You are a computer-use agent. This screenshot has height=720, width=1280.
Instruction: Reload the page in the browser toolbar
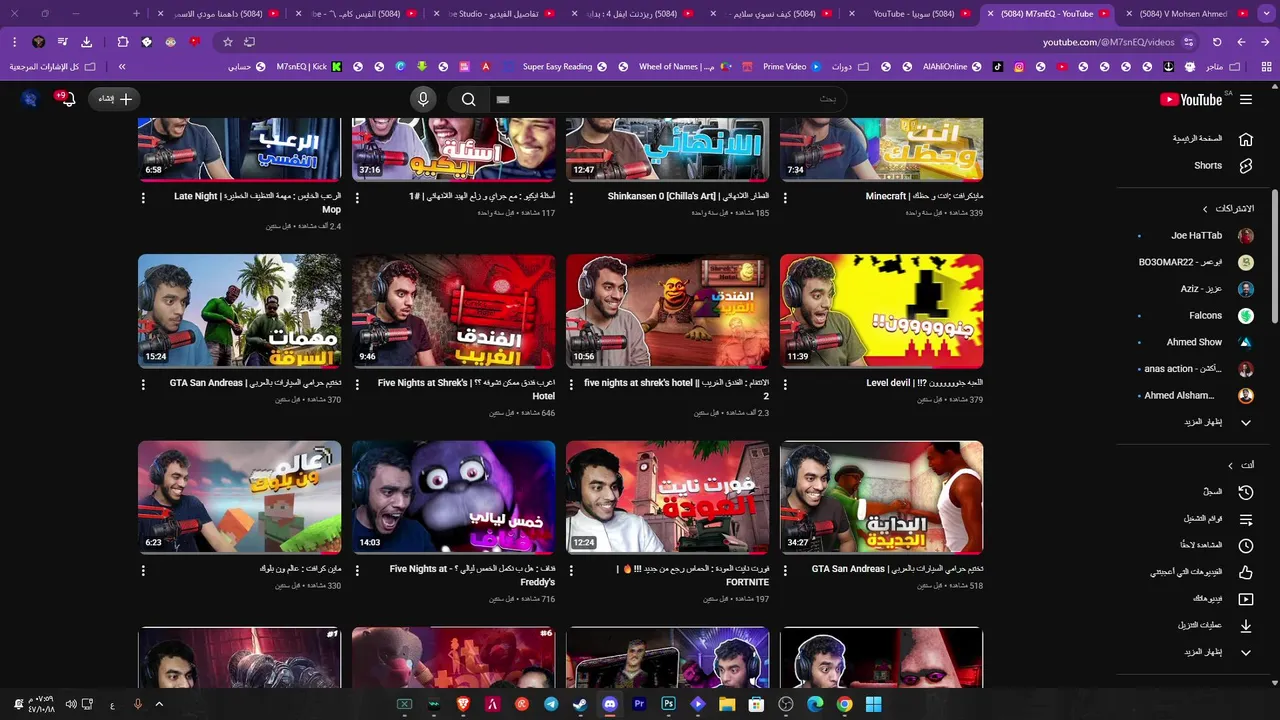(1217, 42)
